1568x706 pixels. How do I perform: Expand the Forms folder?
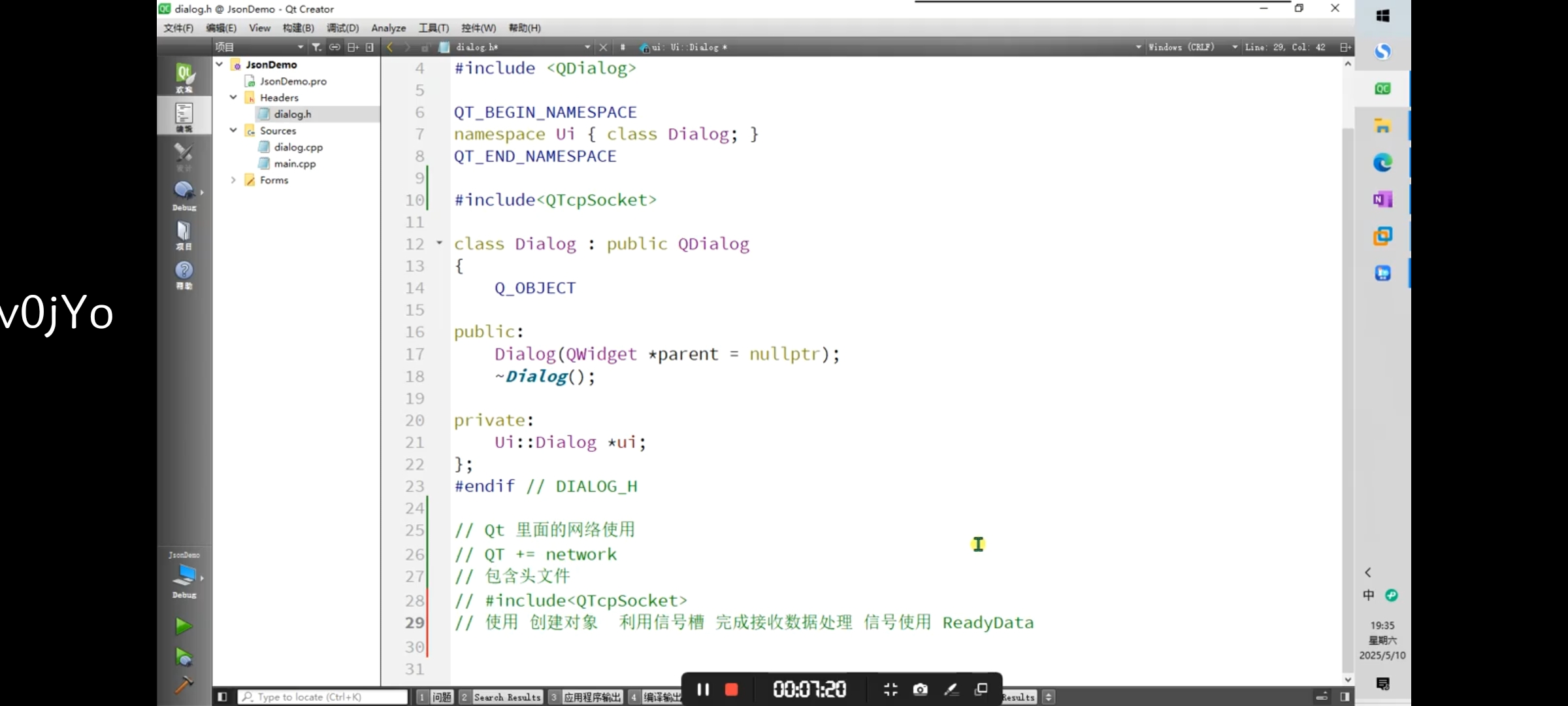[233, 180]
